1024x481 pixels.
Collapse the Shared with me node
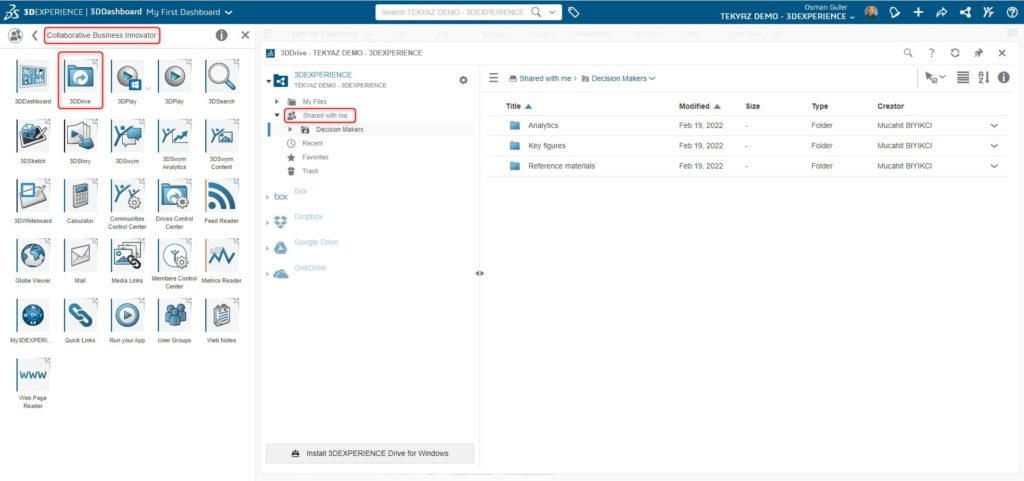(x=277, y=116)
